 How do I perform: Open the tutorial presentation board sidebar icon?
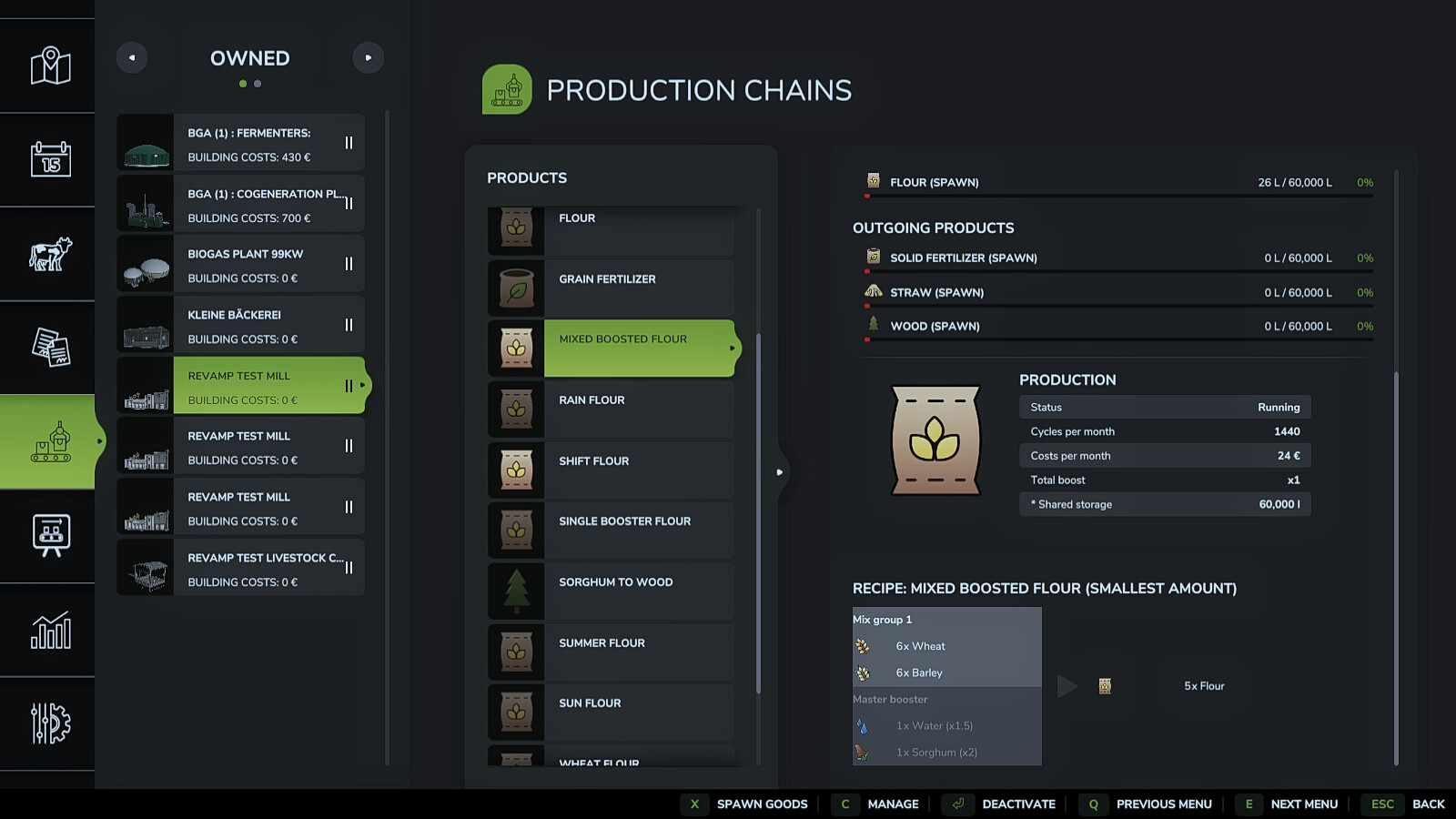coord(51,535)
